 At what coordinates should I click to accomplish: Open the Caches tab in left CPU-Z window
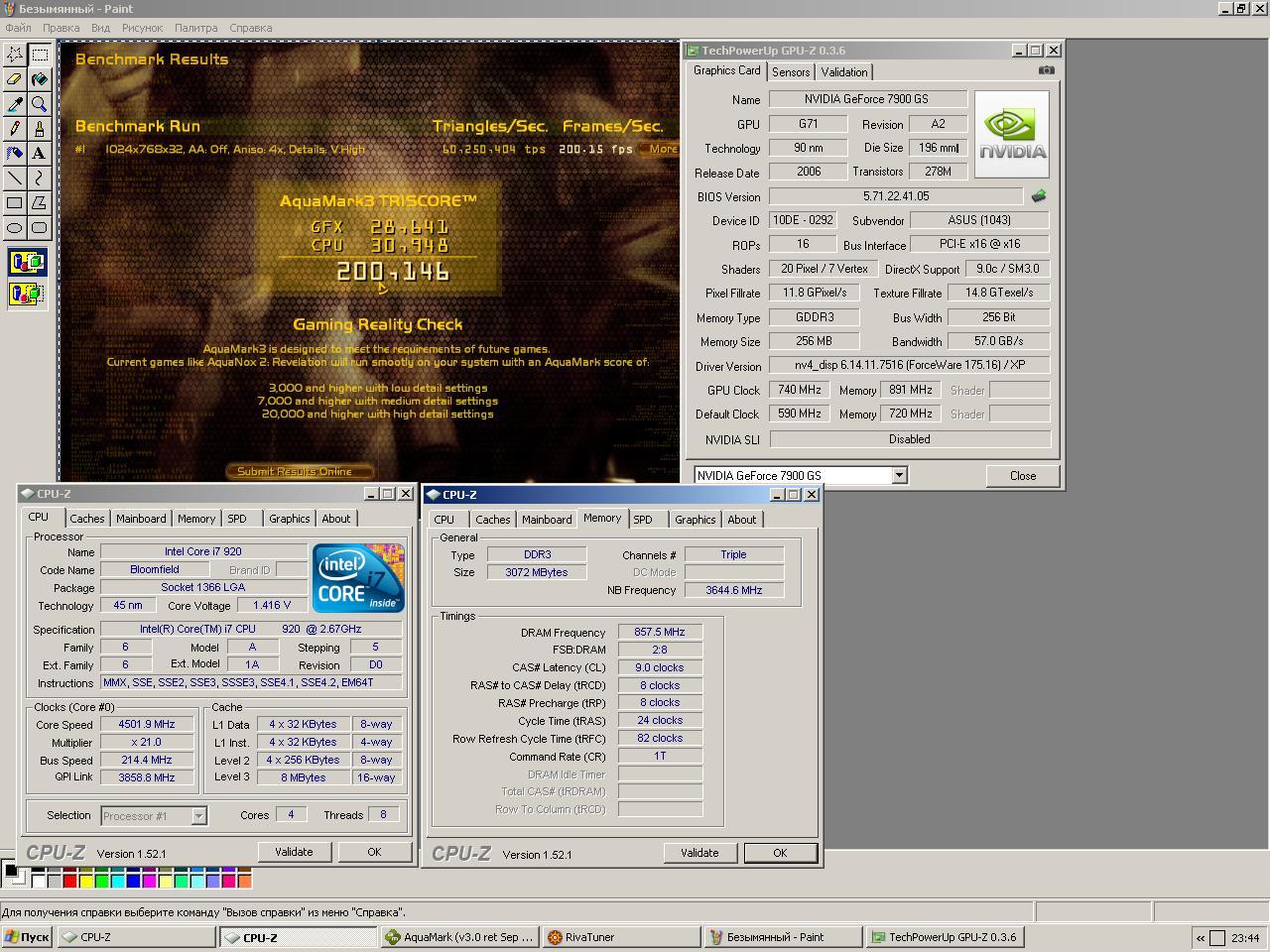pos(86,519)
